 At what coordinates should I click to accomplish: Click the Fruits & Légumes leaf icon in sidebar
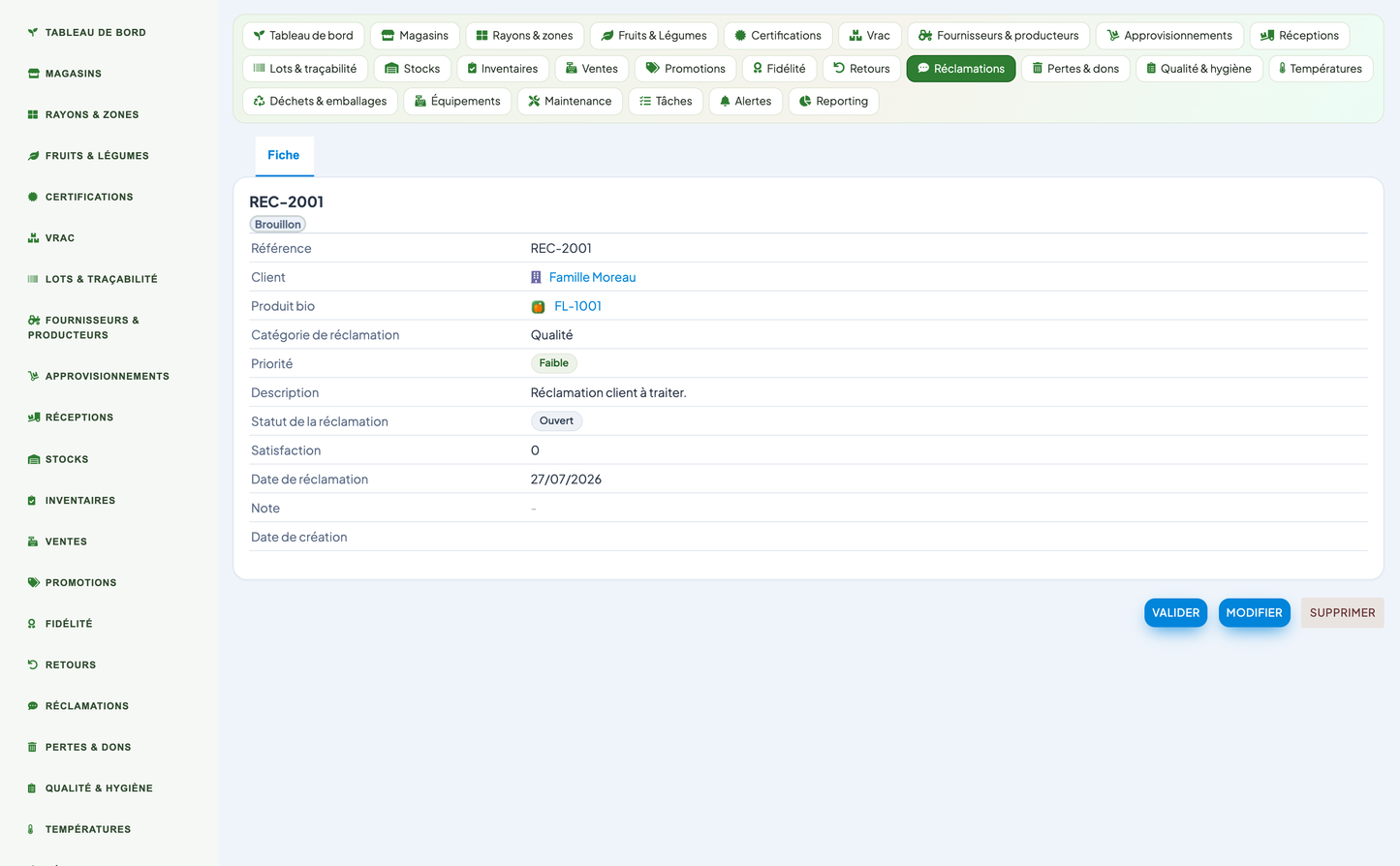[x=33, y=156]
